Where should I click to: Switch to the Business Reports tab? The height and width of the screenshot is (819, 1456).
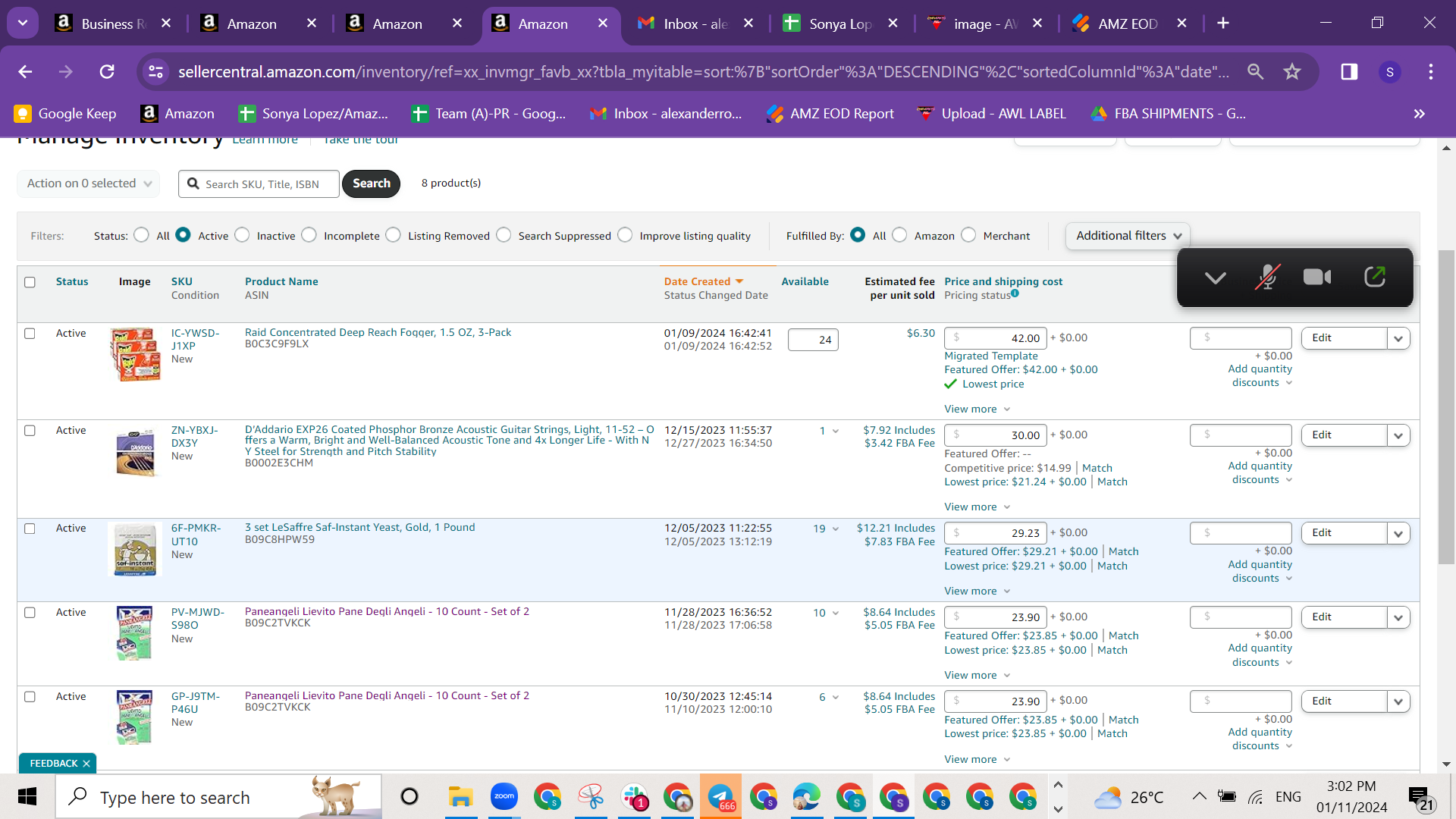[x=114, y=24]
